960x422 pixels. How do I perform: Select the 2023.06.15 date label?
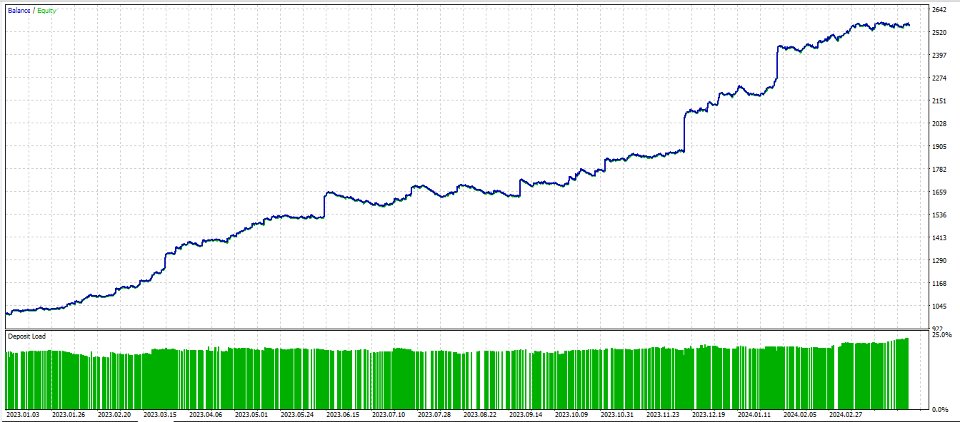tap(344, 415)
